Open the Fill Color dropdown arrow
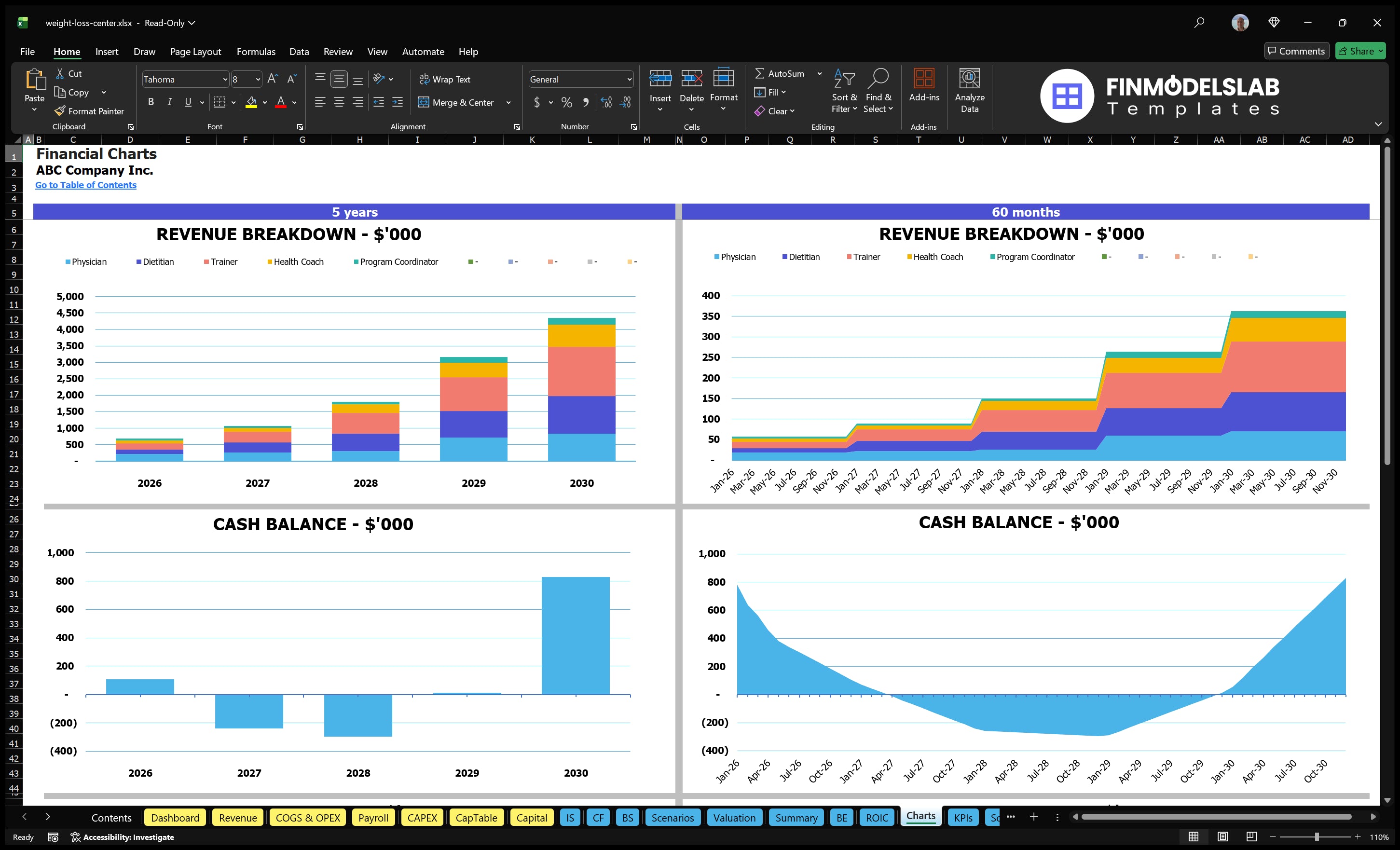The width and height of the screenshot is (1400, 850). pyautogui.click(x=265, y=102)
